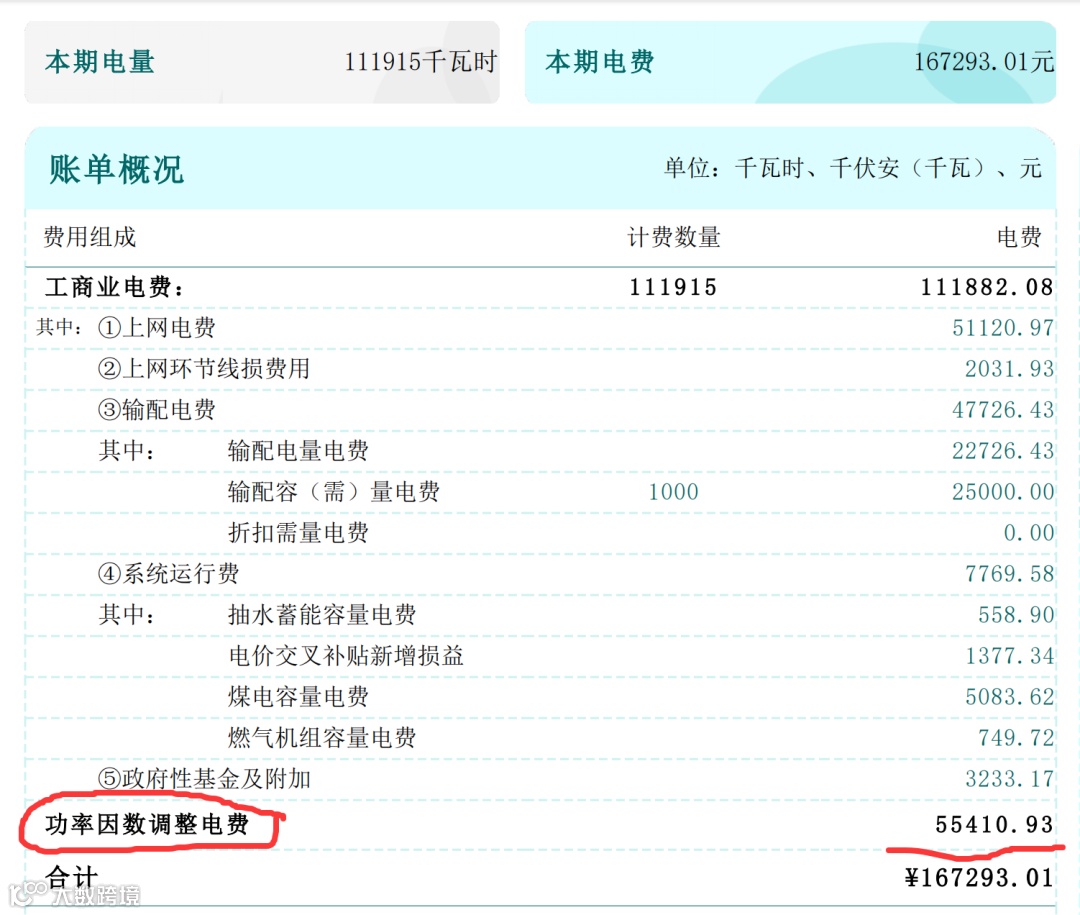Select the 折扣需量电费 row label
This screenshot has width=1080, height=915.
pos(298,533)
